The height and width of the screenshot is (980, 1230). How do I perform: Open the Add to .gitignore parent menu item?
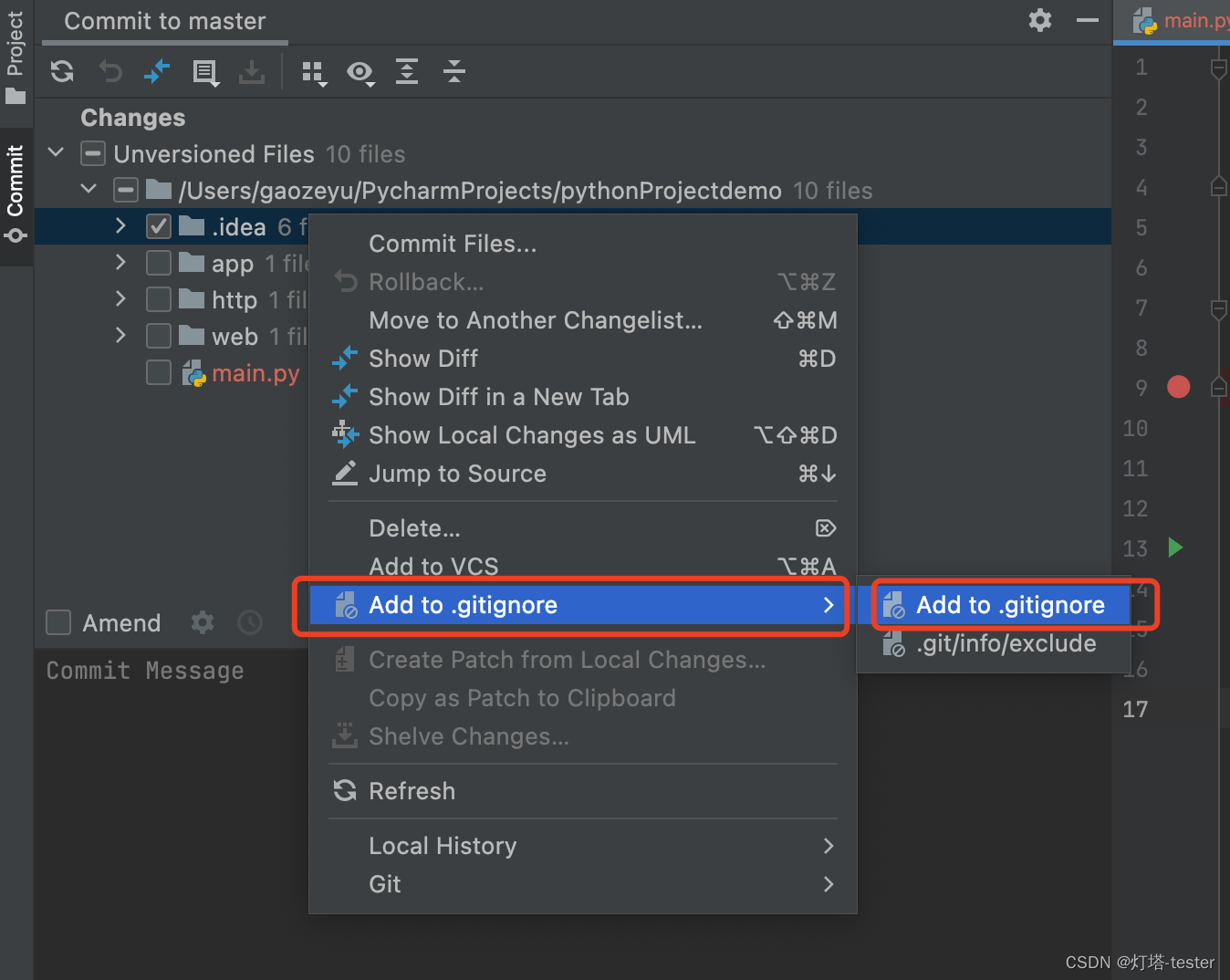tap(583, 605)
